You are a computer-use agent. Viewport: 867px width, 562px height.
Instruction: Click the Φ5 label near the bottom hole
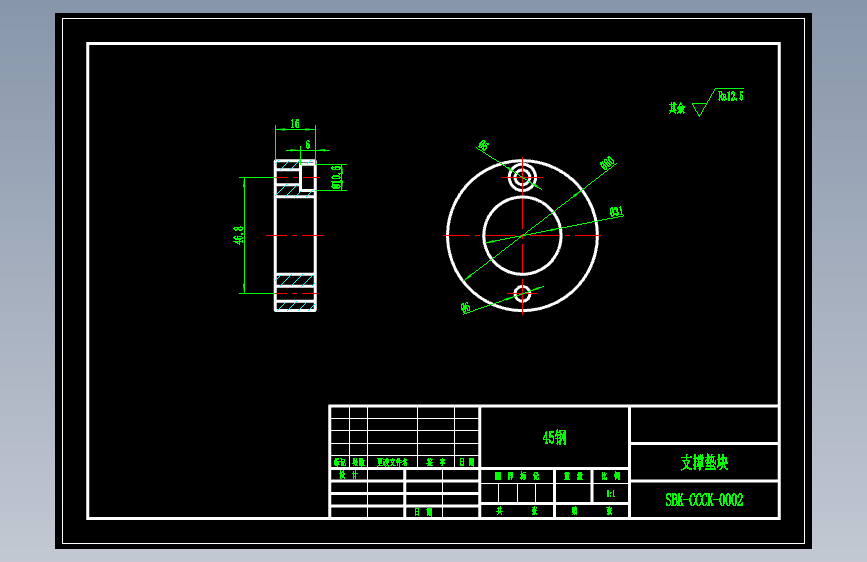point(466,308)
